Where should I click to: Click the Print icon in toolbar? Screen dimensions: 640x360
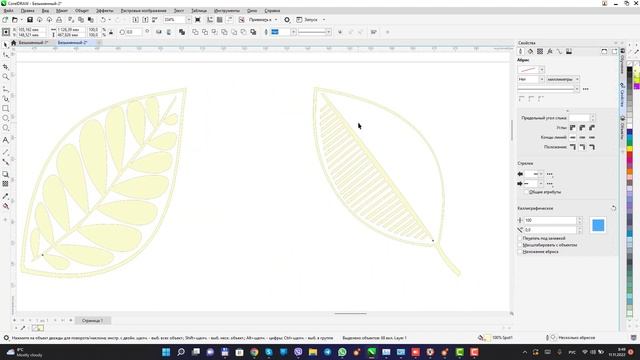click(59, 20)
